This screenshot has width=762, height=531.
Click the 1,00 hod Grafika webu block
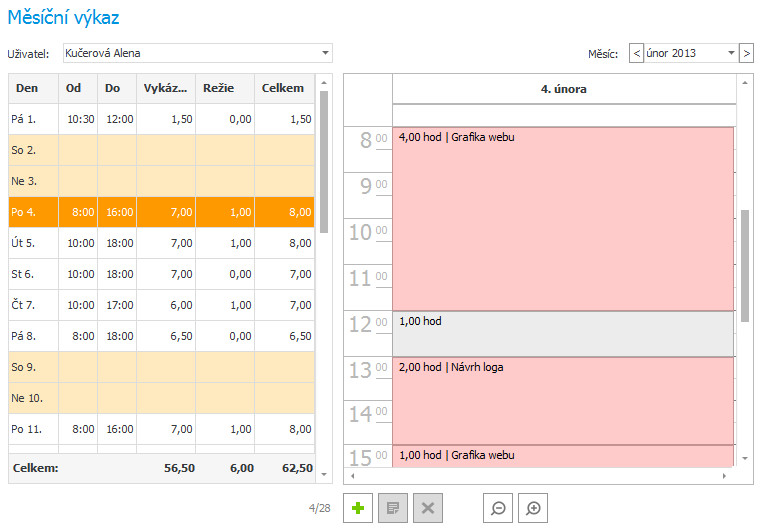tap(563, 457)
